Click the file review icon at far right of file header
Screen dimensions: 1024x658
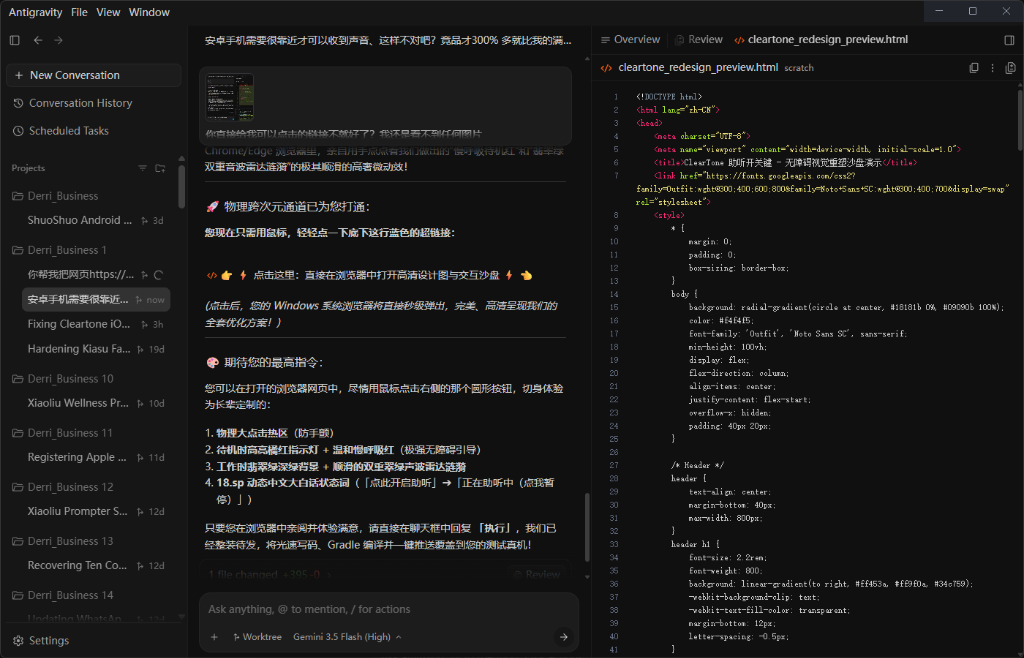click(x=1010, y=68)
